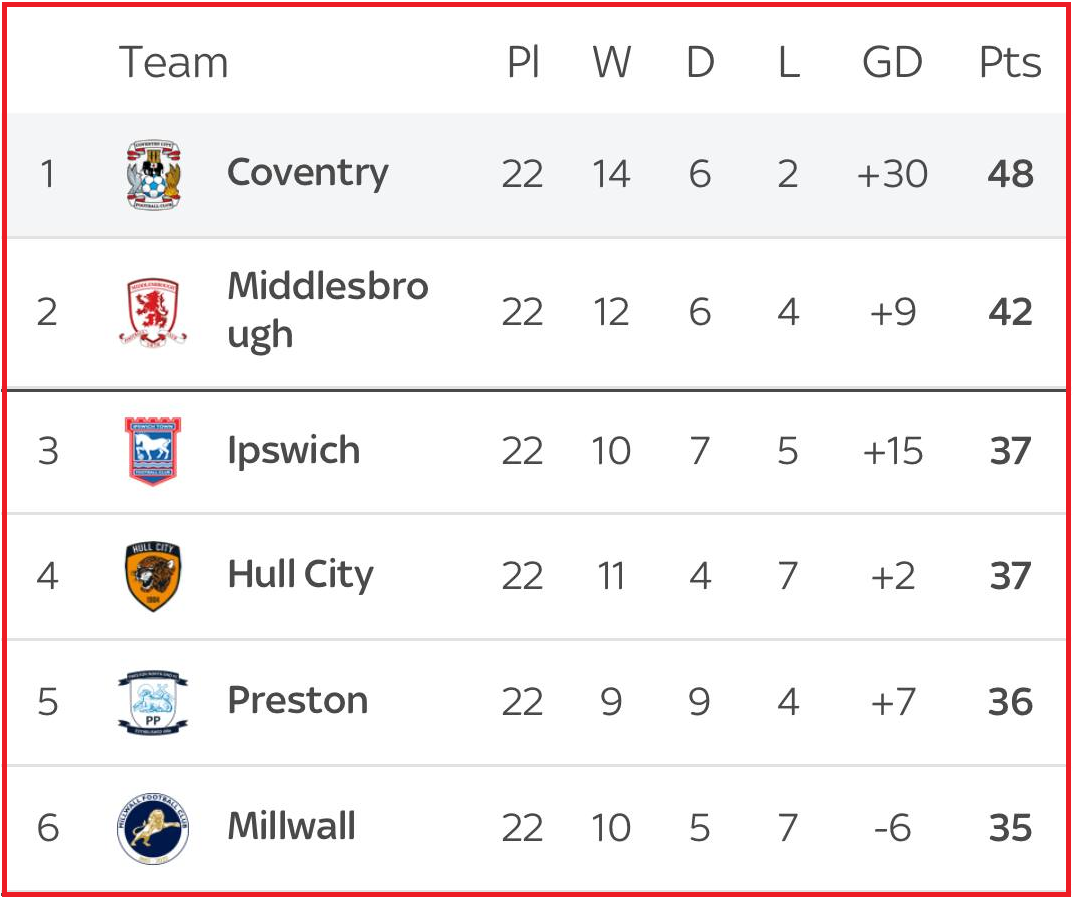Select the Millwall team name
The width and height of the screenshot is (1073, 899).
(x=291, y=827)
